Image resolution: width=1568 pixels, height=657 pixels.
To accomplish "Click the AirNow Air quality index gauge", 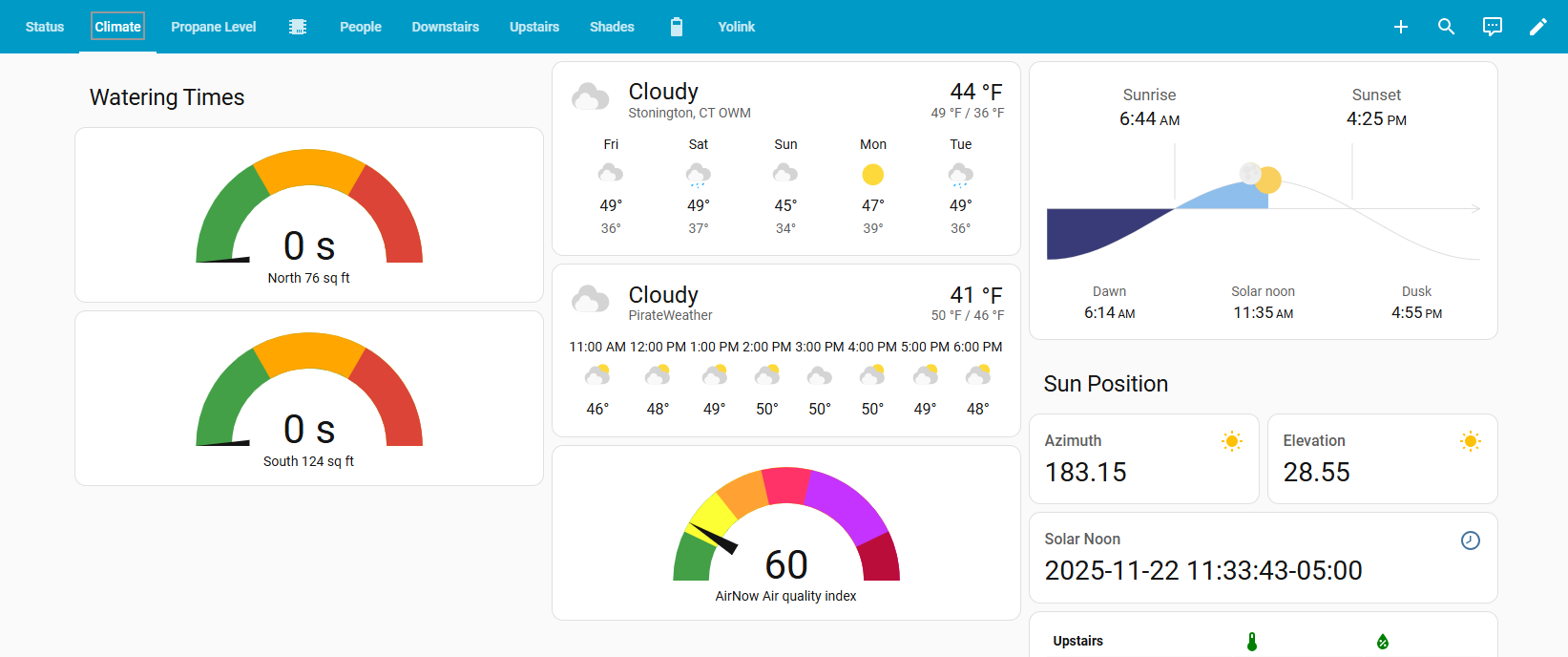I will [x=785, y=533].
